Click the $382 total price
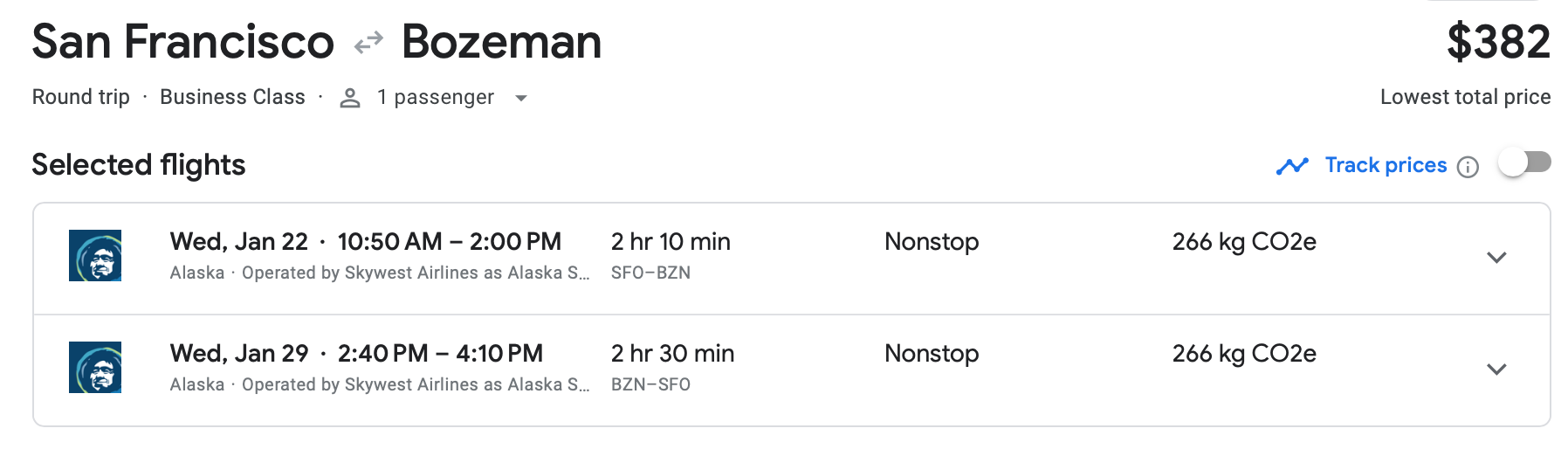The height and width of the screenshot is (449, 1568). 1498,42
